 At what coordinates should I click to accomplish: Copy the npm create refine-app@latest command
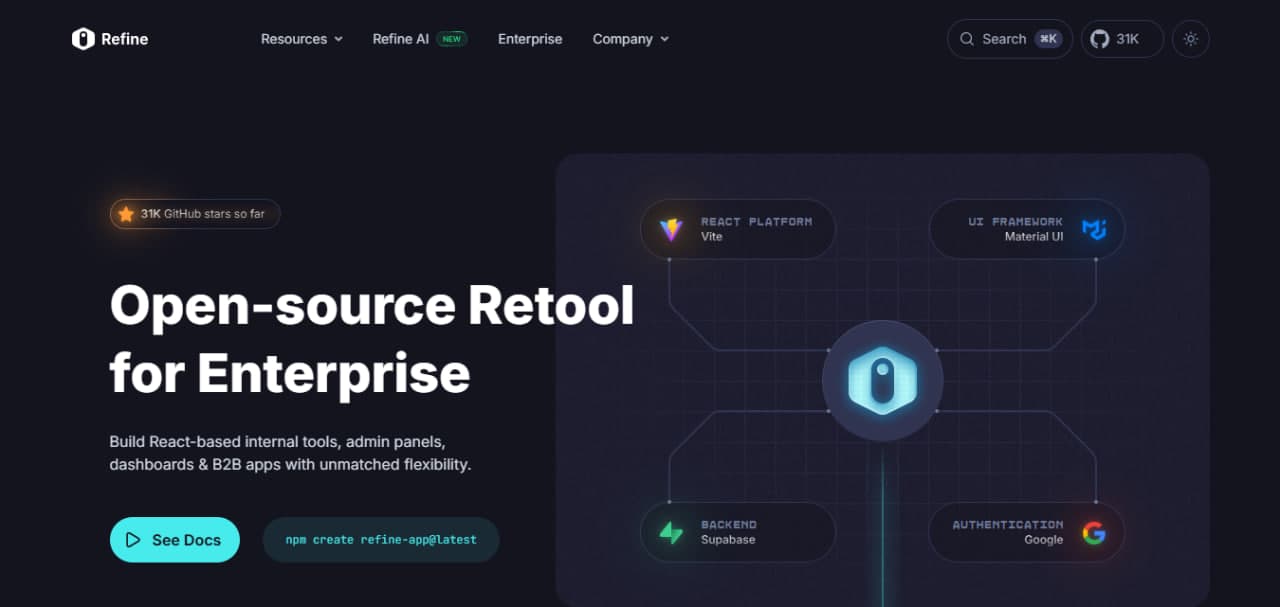(381, 540)
